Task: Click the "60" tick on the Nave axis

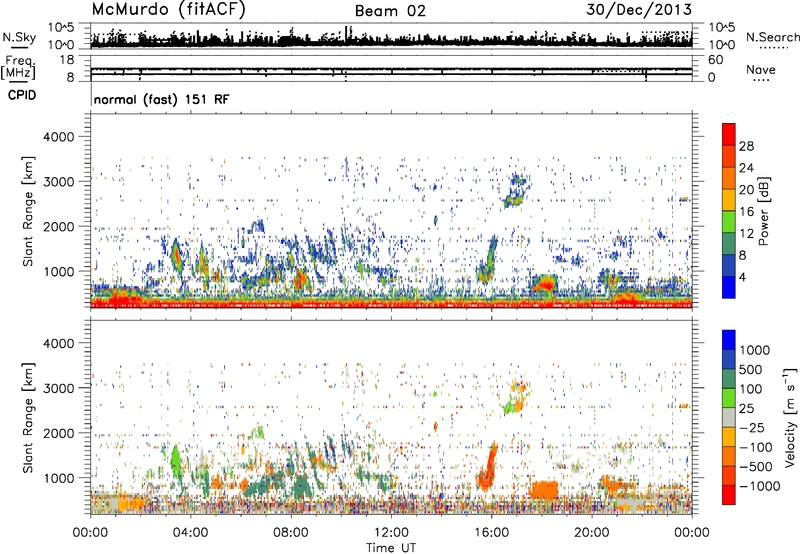Action: click(716, 60)
